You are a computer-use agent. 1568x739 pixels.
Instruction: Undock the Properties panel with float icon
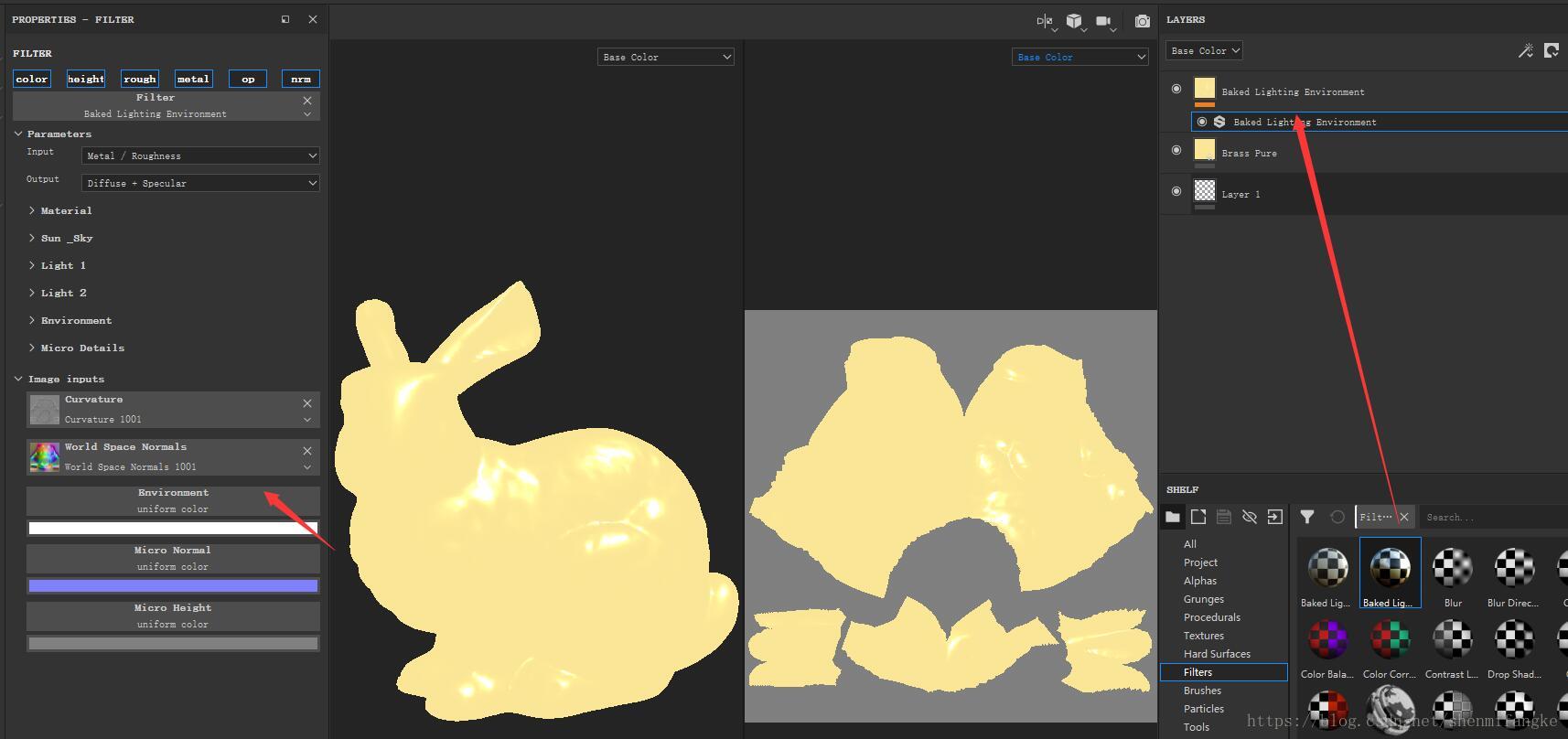click(x=285, y=19)
